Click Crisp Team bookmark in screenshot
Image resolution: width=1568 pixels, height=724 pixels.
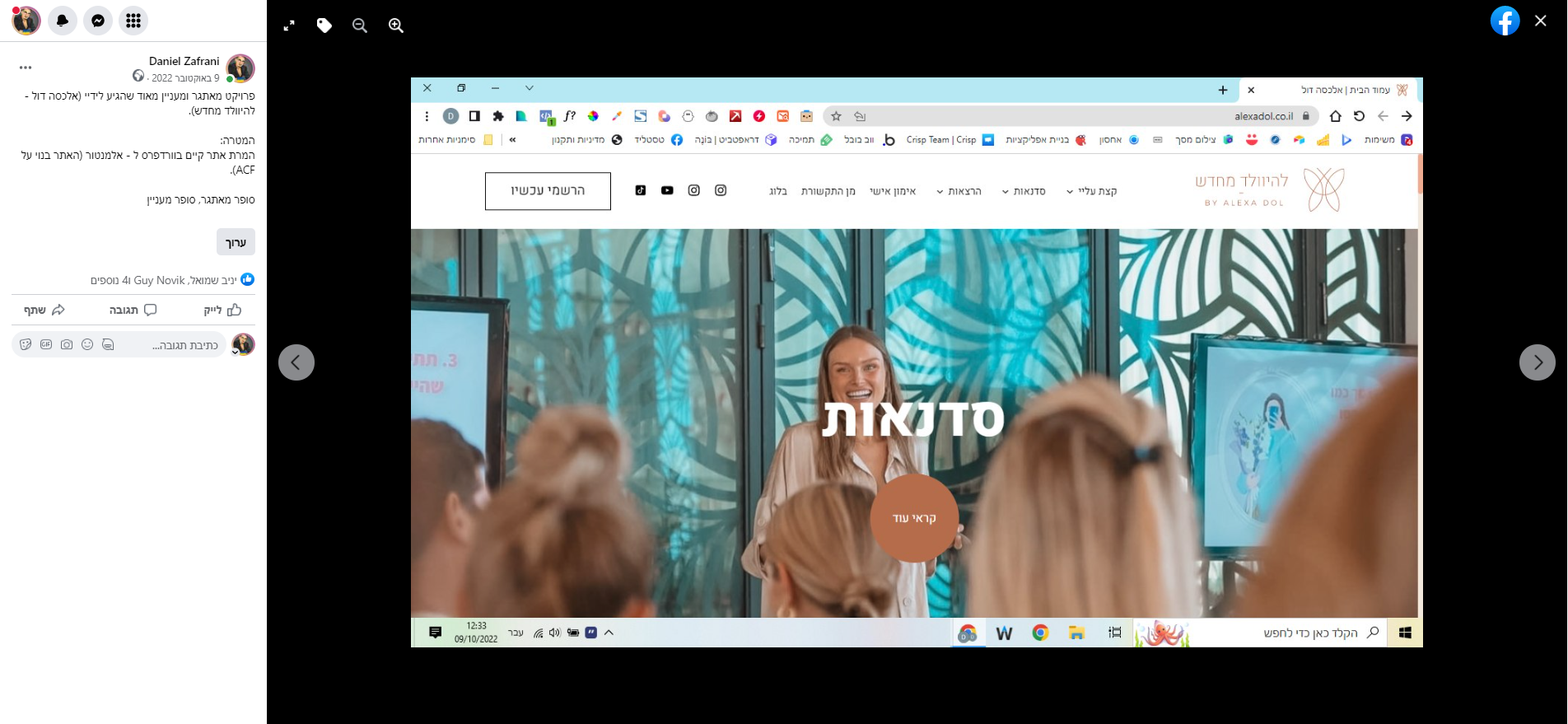point(950,140)
